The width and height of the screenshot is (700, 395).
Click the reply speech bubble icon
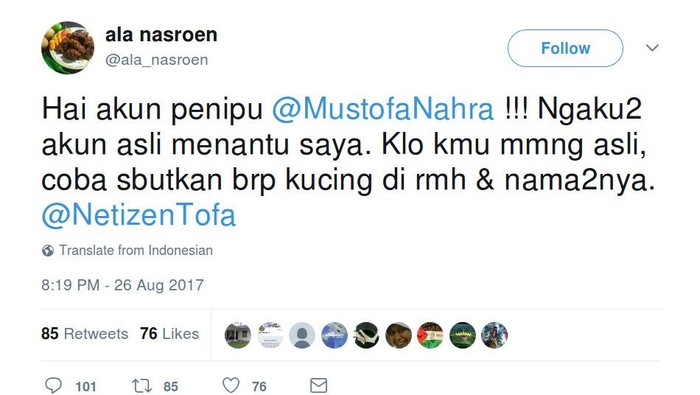click(53, 385)
